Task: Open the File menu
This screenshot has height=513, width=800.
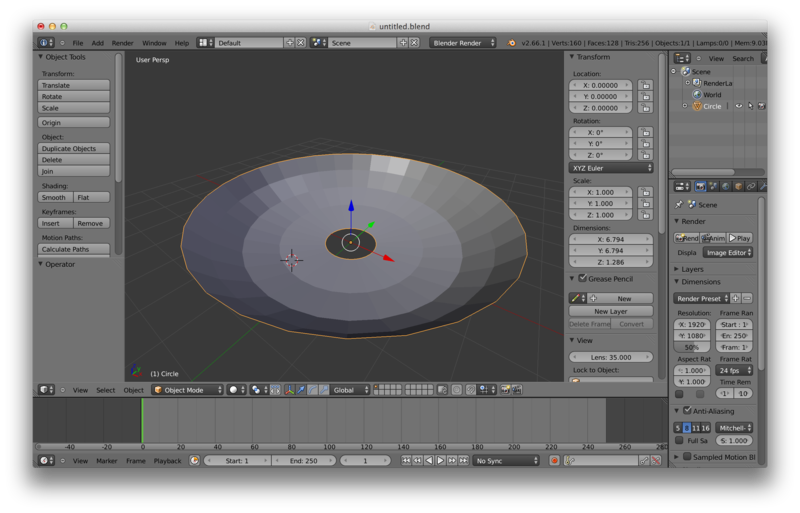Action: pos(78,43)
